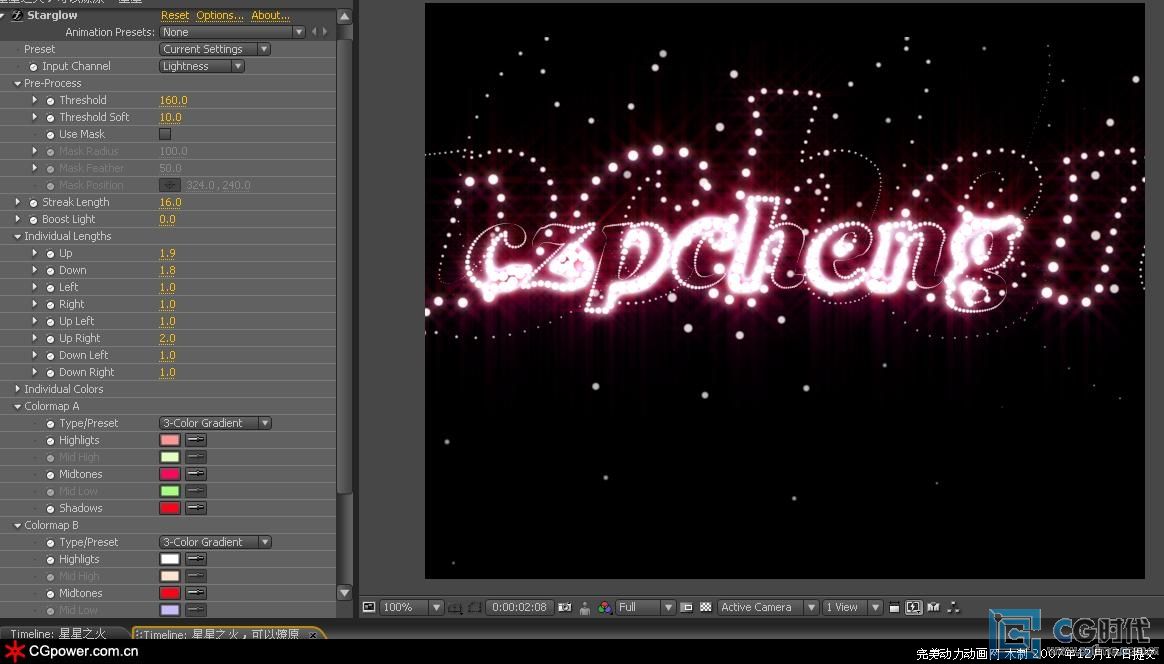Image resolution: width=1164 pixels, height=664 pixels.
Task: Click eyedropper beside Colormap B Mid High
Action: tap(196, 576)
